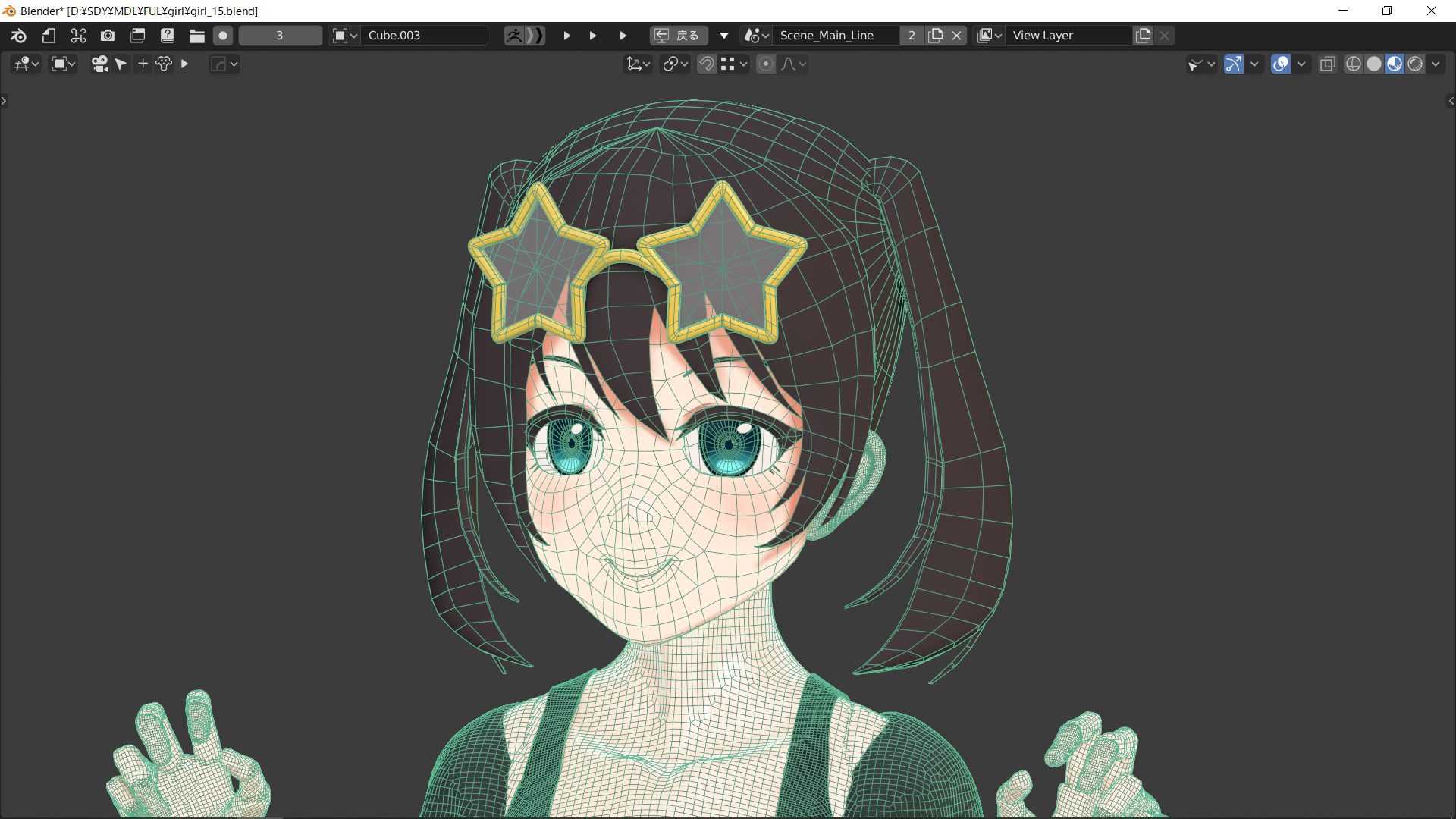The width and height of the screenshot is (1456, 819).
Task: Toggle proportional editing button
Action: 766,64
